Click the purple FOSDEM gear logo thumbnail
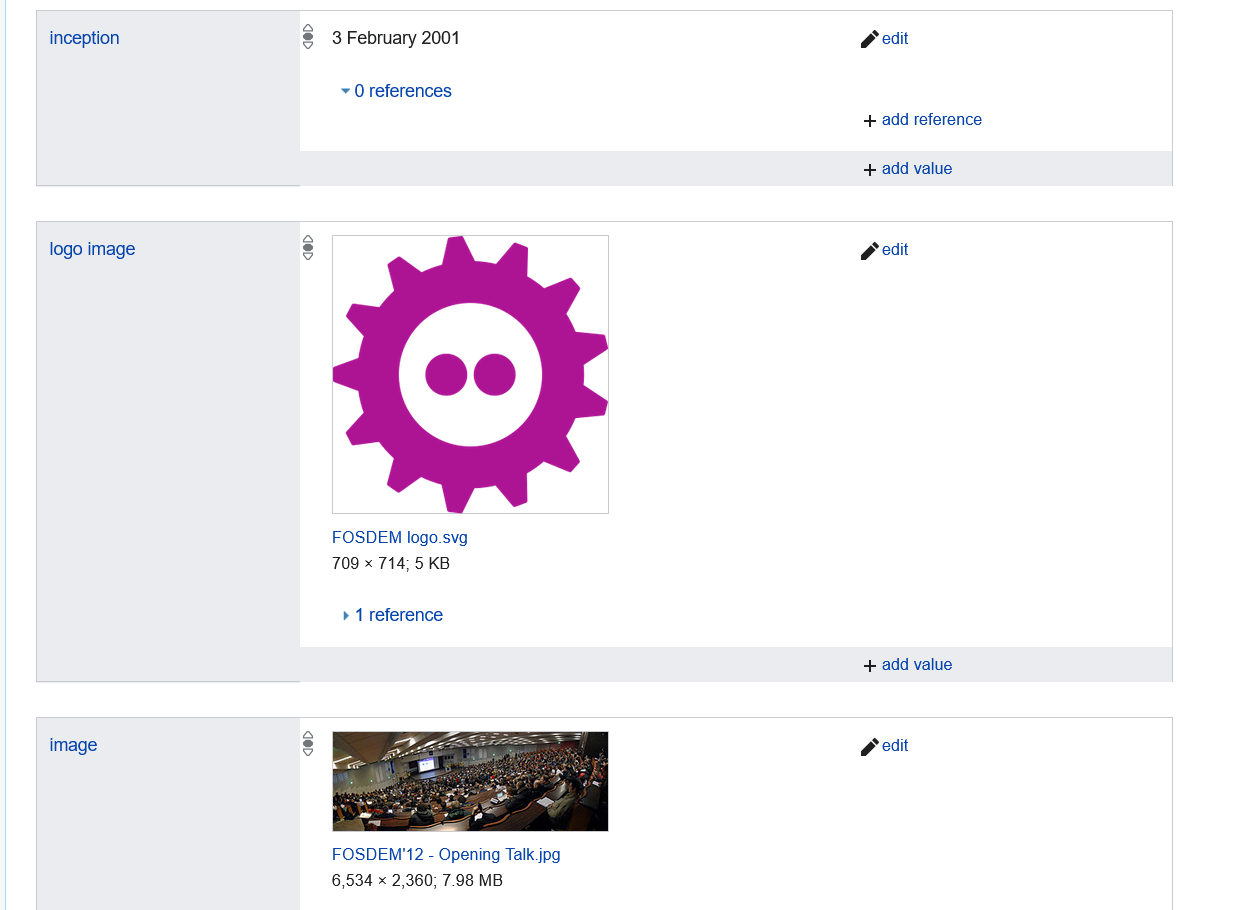 coord(470,375)
